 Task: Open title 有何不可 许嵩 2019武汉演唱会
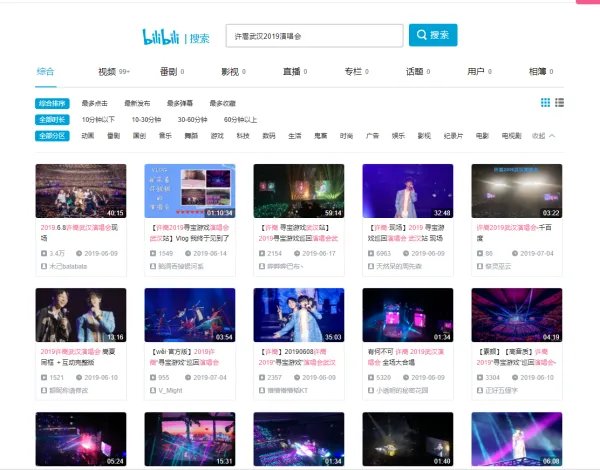[x=406, y=357]
